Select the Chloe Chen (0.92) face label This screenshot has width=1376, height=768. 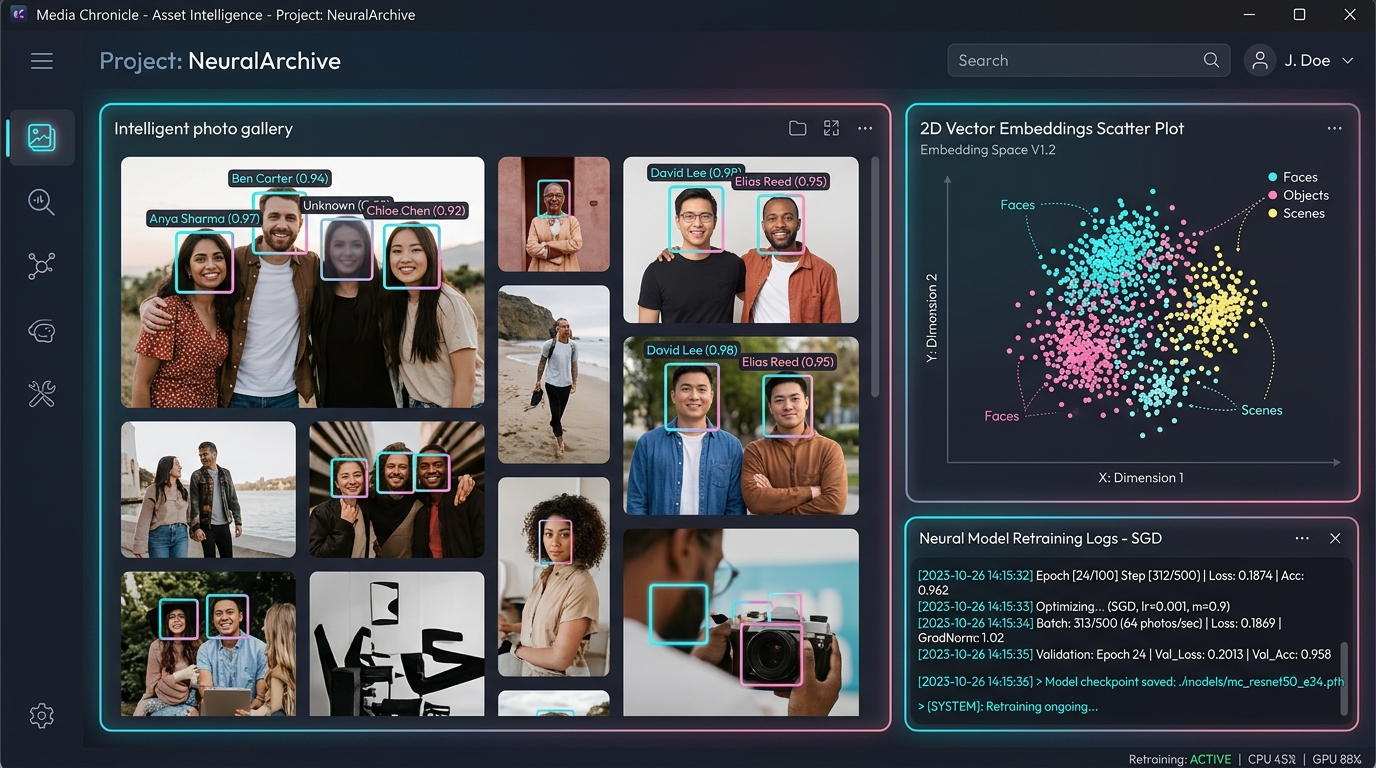416,211
